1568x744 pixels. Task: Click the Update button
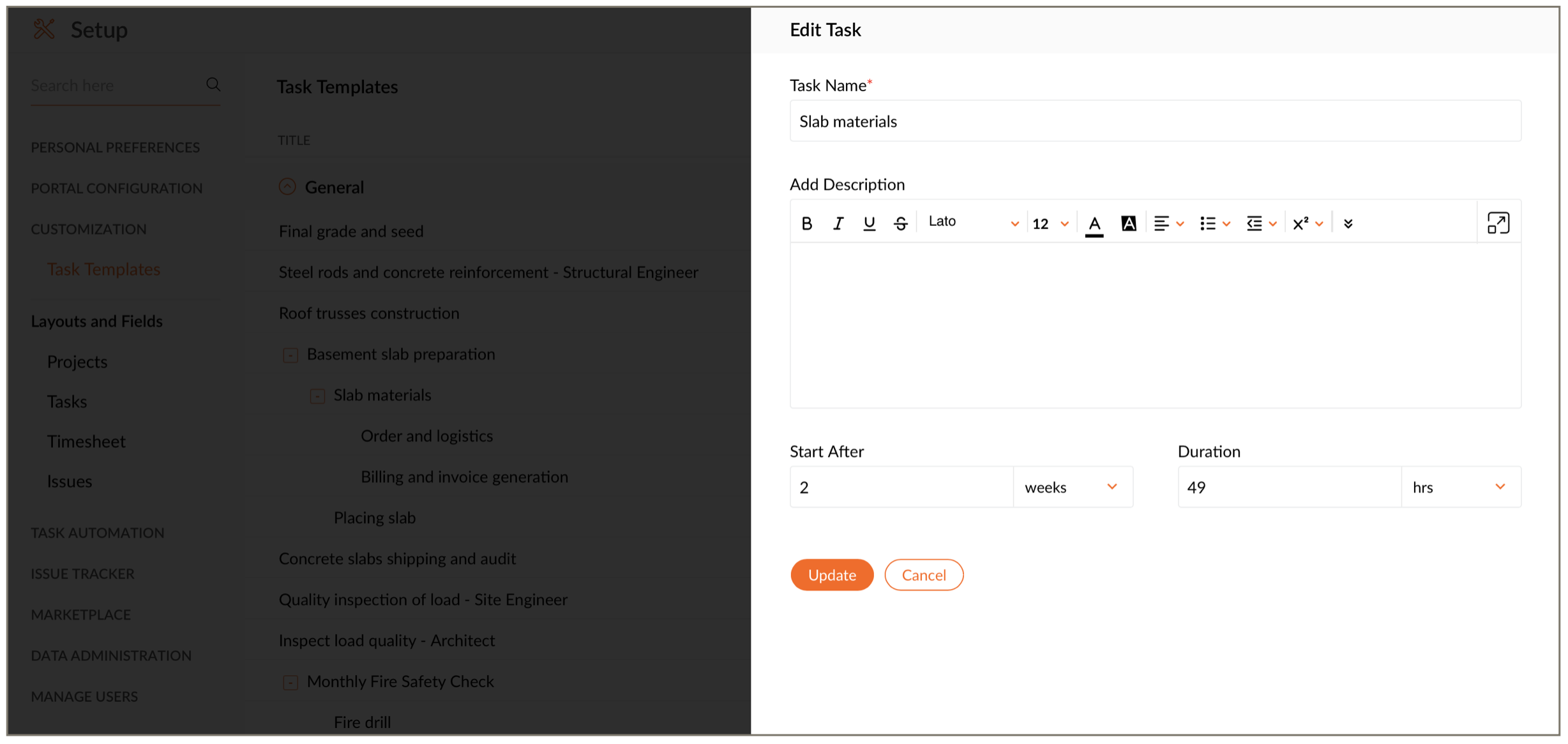point(831,575)
